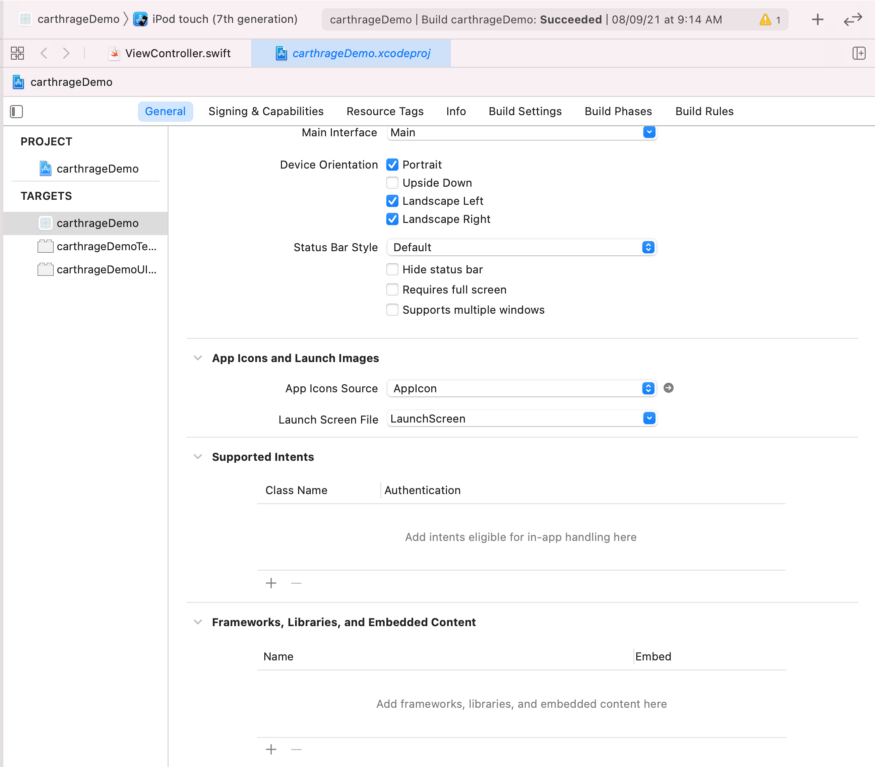Click the carthrageDemo scheme icon in toolbar

tap(25, 20)
